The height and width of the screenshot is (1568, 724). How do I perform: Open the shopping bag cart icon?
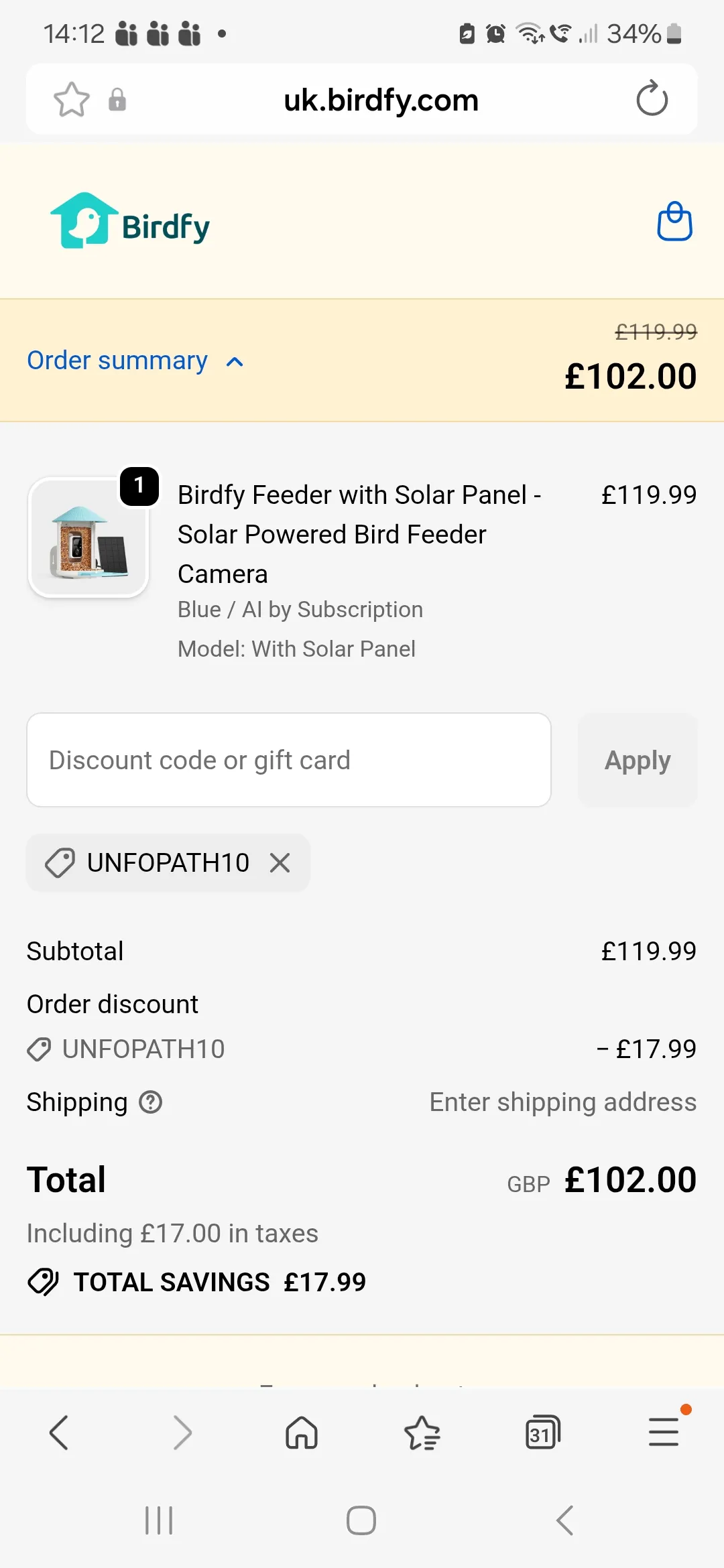click(674, 222)
